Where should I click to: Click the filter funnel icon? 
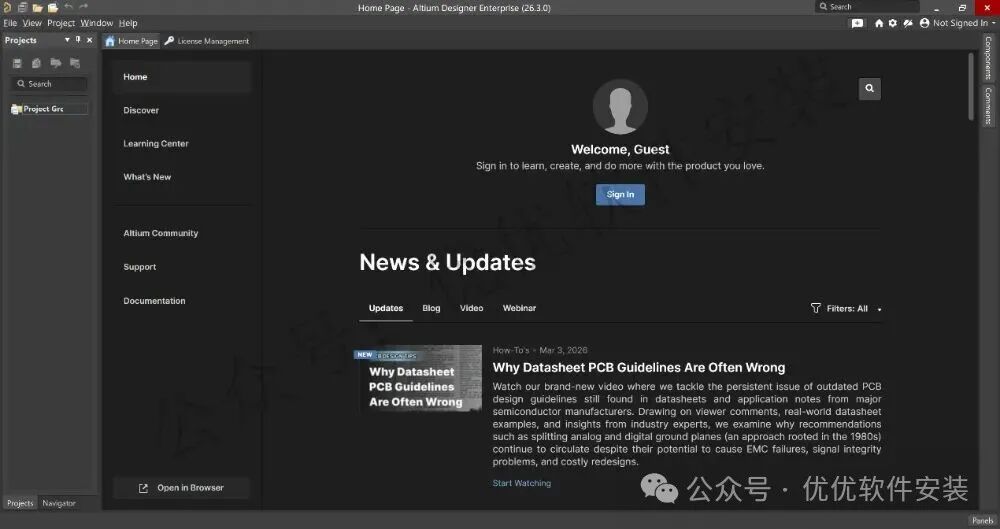pyautogui.click(x=815, y=308)
